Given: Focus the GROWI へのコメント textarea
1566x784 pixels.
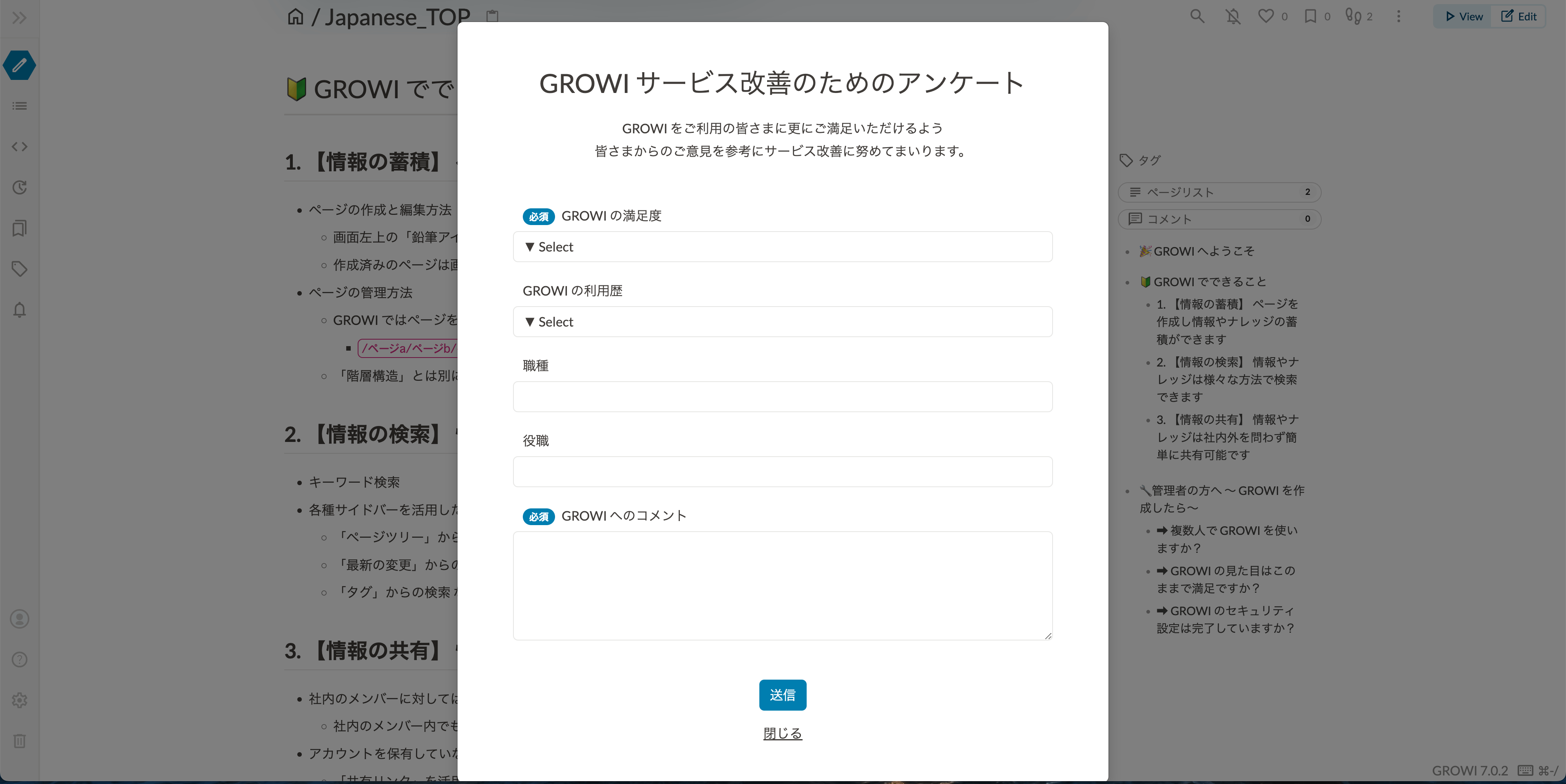Looking at the screenshot, I should [x=783, y=586].
